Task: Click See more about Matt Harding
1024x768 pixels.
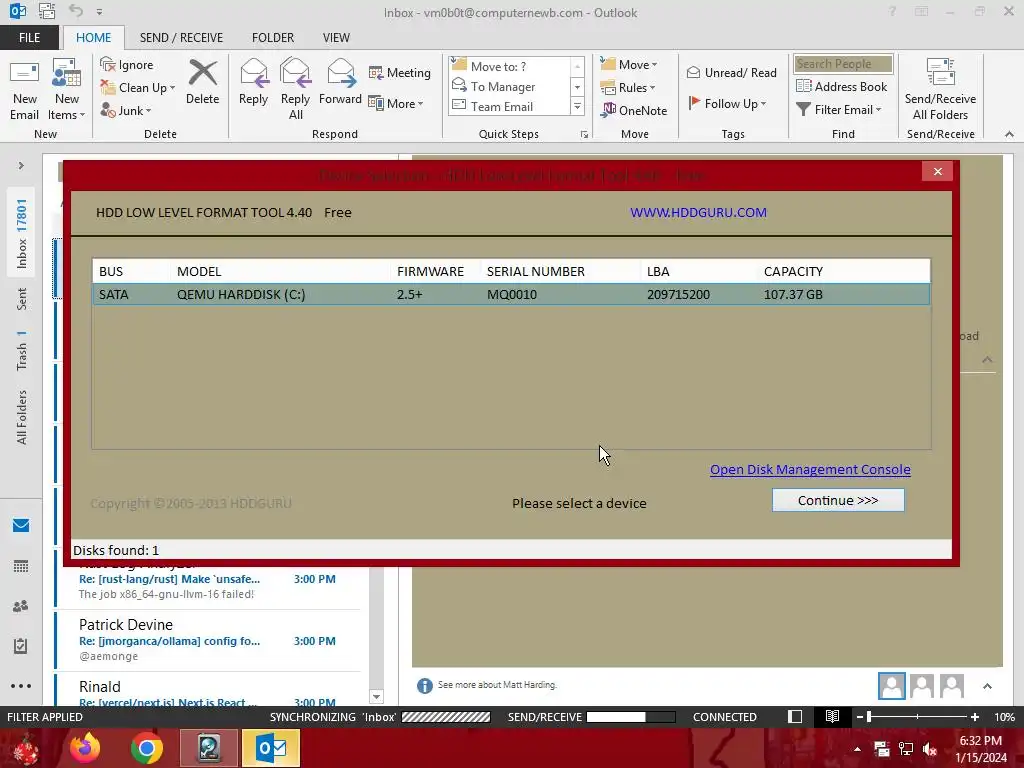Action: pyautogui.click(x=497, y=685)
